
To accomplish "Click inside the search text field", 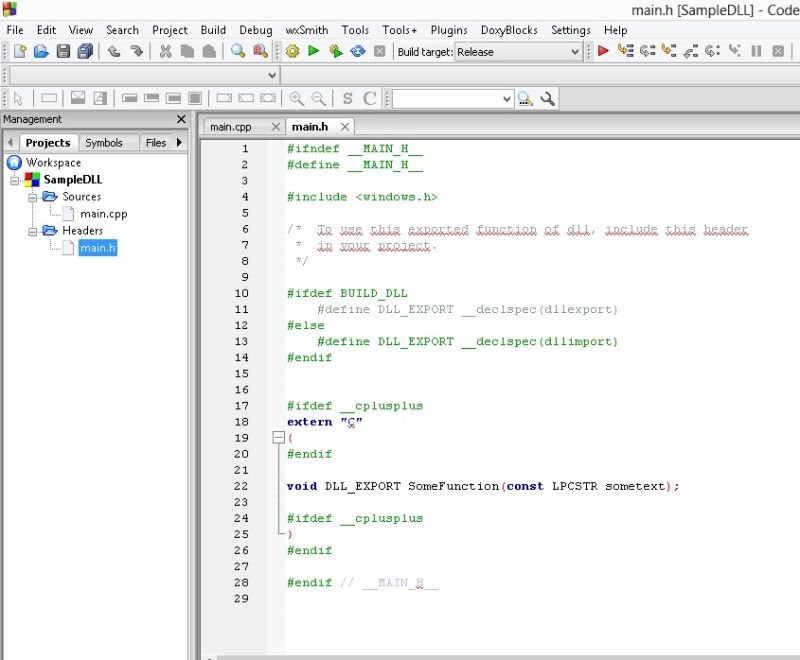I will (450, 98).
